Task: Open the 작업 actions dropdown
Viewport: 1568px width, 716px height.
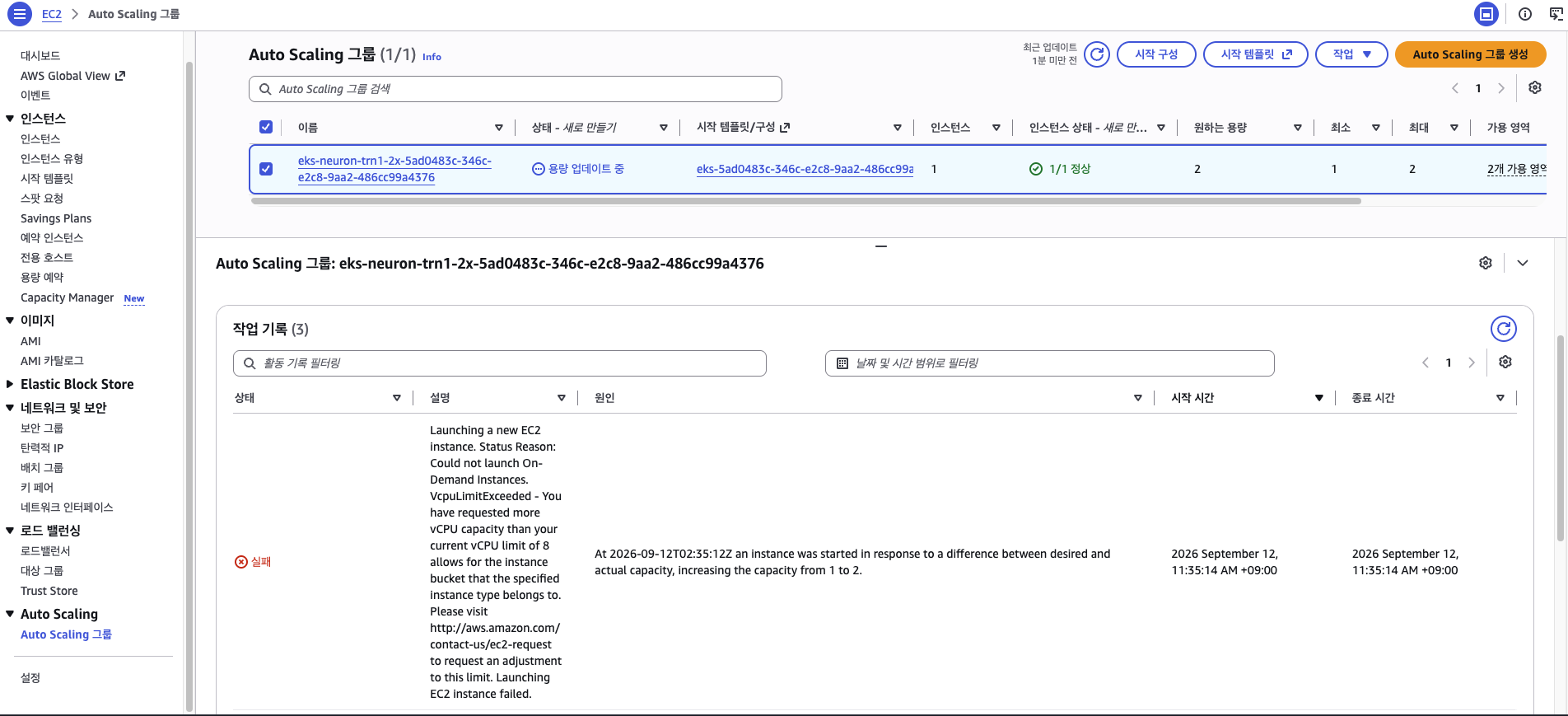Action: tap(1351, 54)
